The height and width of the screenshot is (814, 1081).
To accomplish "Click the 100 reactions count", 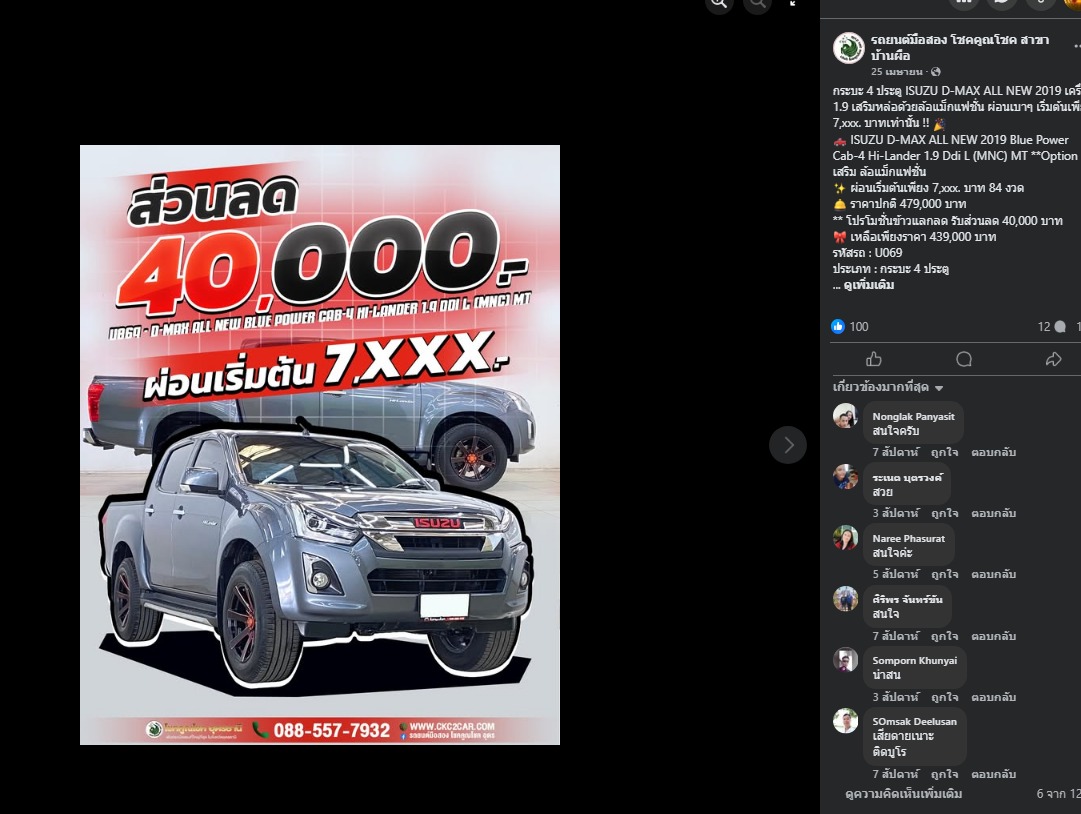I will [859, 327].
